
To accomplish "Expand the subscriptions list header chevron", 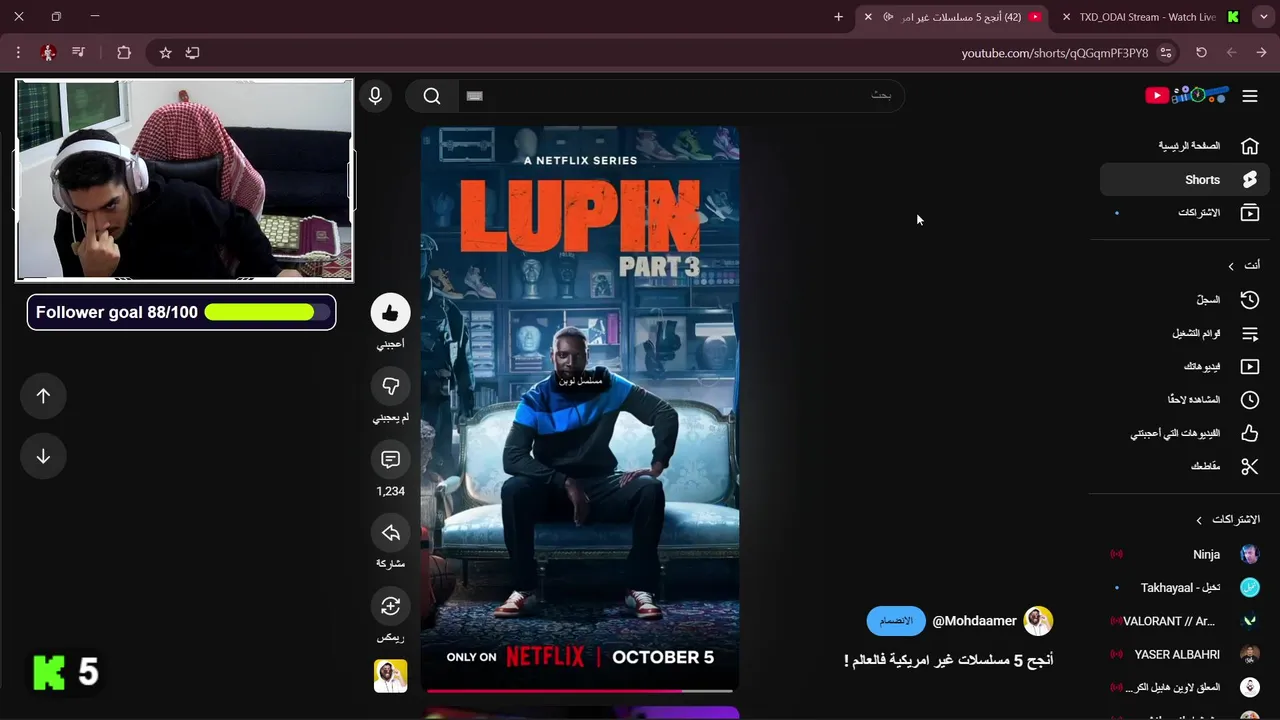I will point(1199,520).
